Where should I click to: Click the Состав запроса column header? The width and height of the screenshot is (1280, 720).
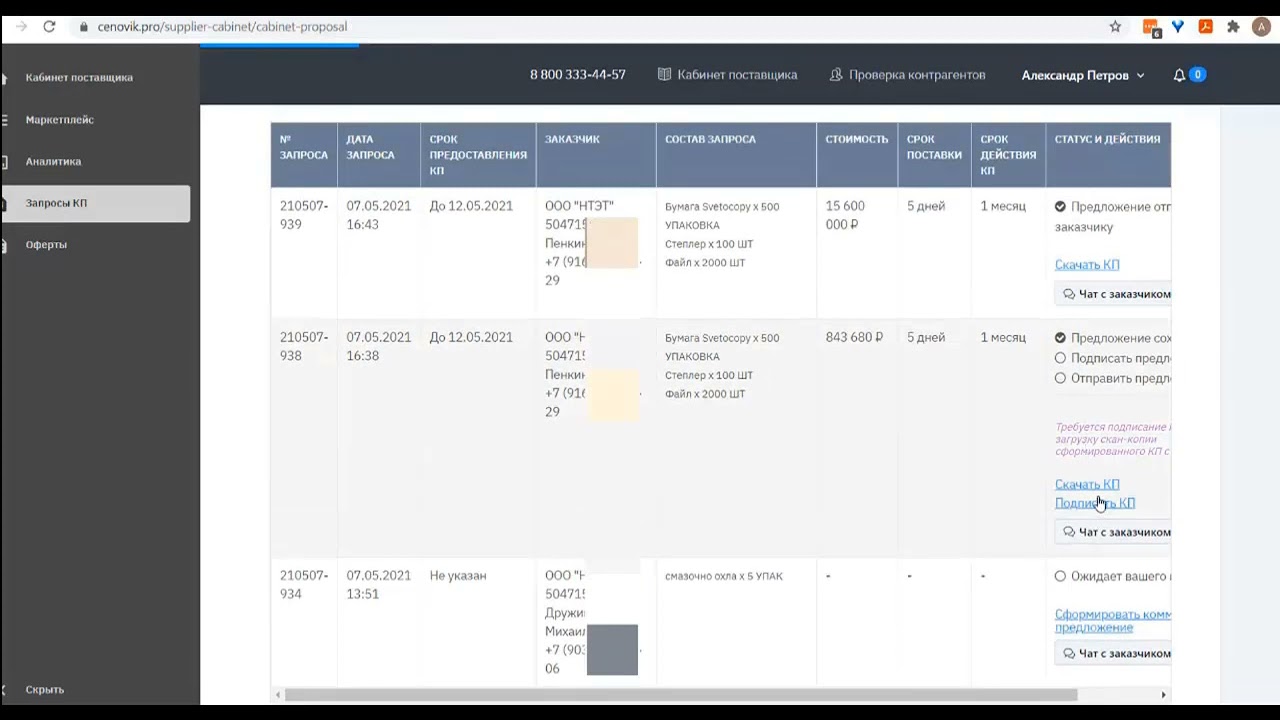coord(736,155)
